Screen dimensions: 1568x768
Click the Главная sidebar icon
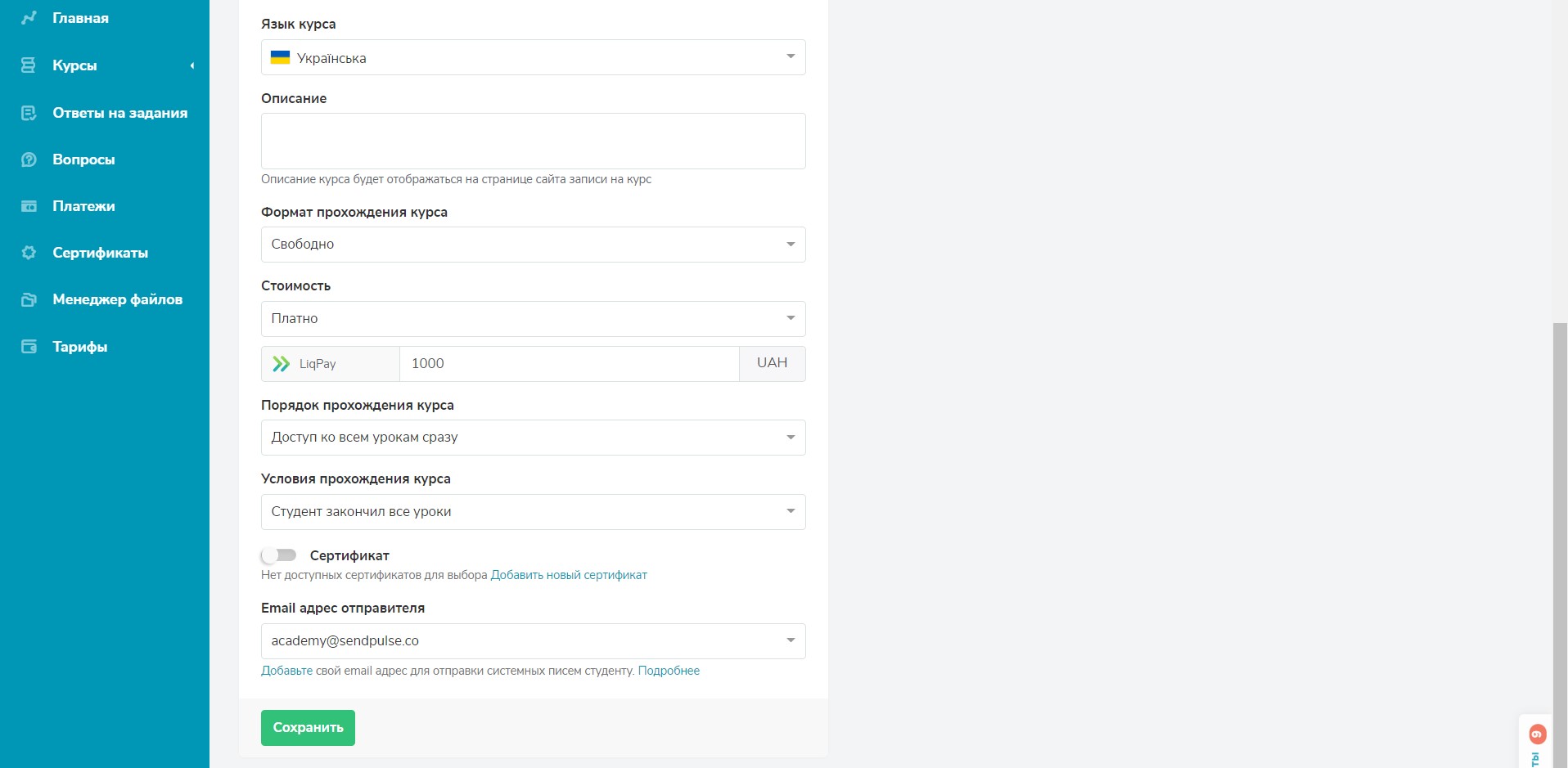(x=29, y=18)
